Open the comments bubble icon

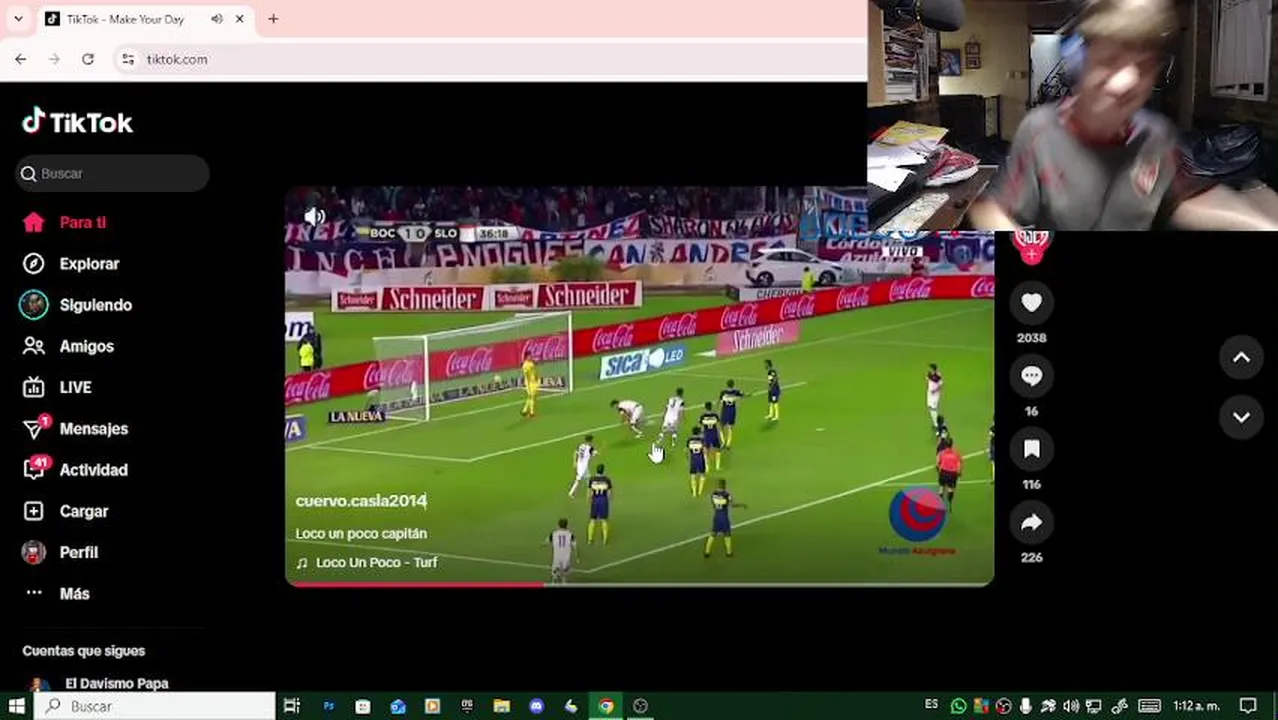(1031, 376)
